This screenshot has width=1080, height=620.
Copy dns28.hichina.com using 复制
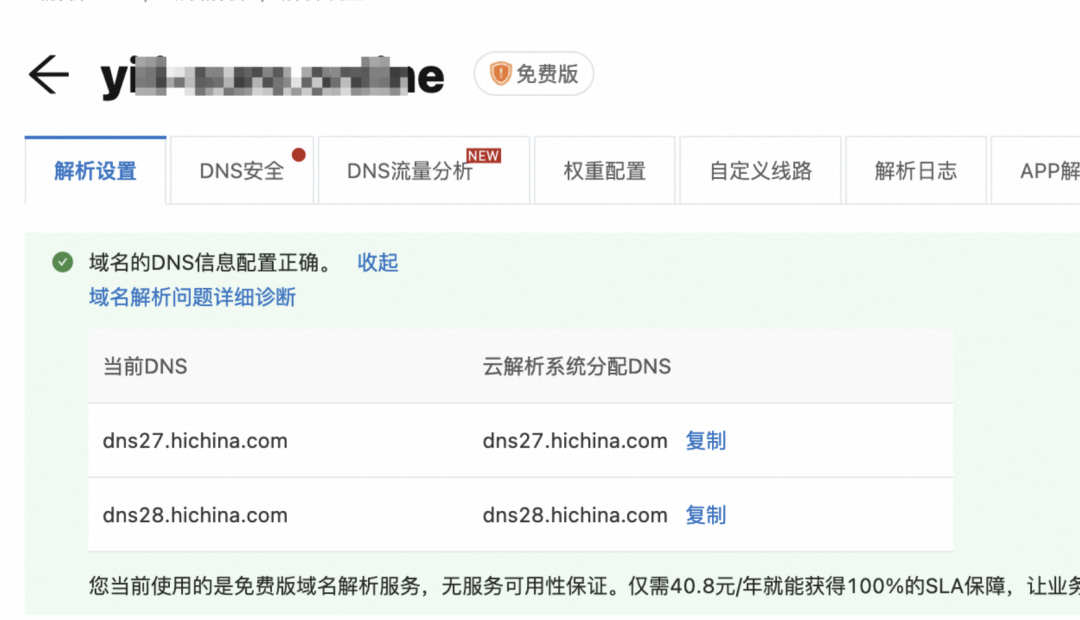coord(705,515)
